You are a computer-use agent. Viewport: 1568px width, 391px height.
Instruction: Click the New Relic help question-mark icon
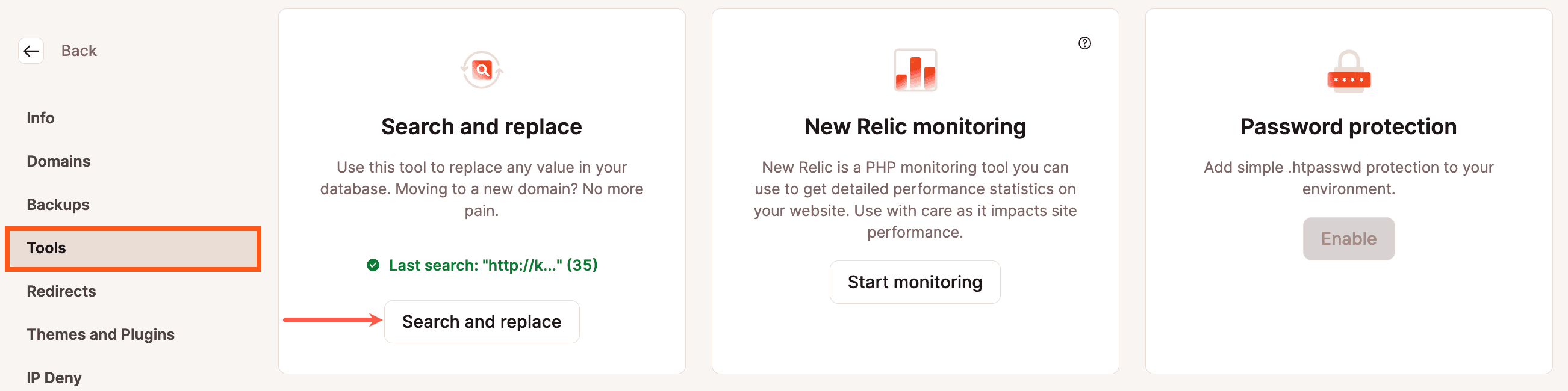pos(1084,43)
